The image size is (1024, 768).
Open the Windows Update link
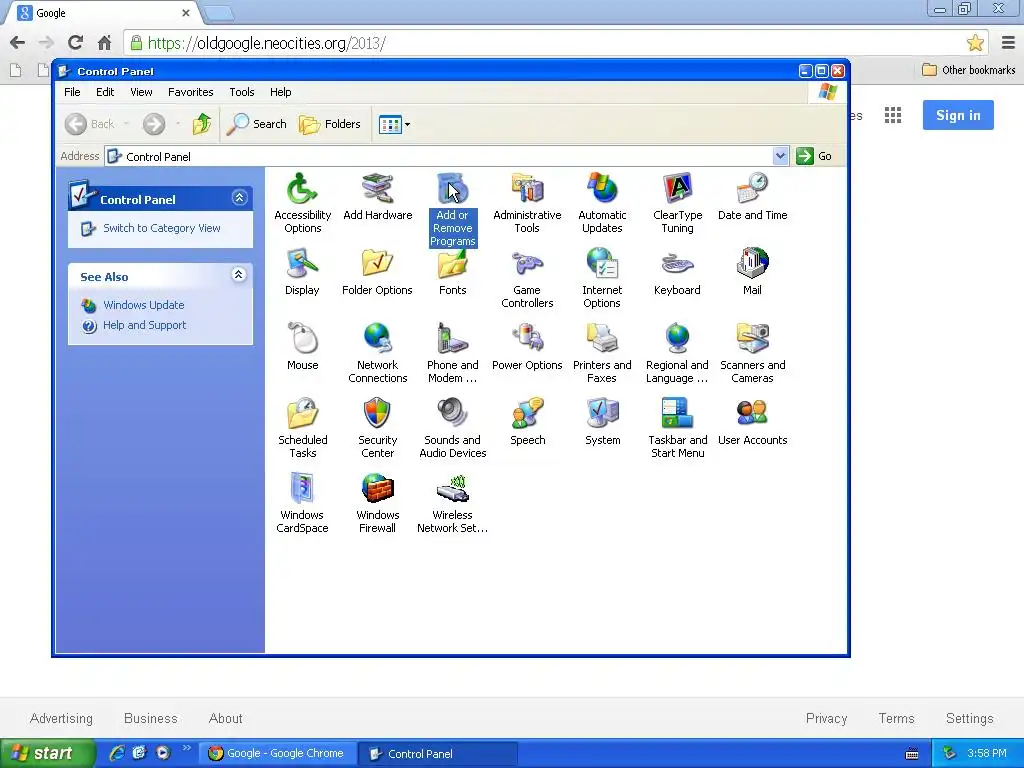tap(144, 305)
